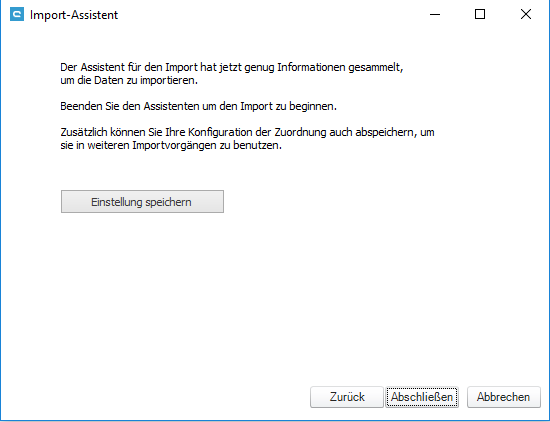Click the Import-Assistent title text
The width and height of the screenshot is (550, 422).
coord(74,15)
